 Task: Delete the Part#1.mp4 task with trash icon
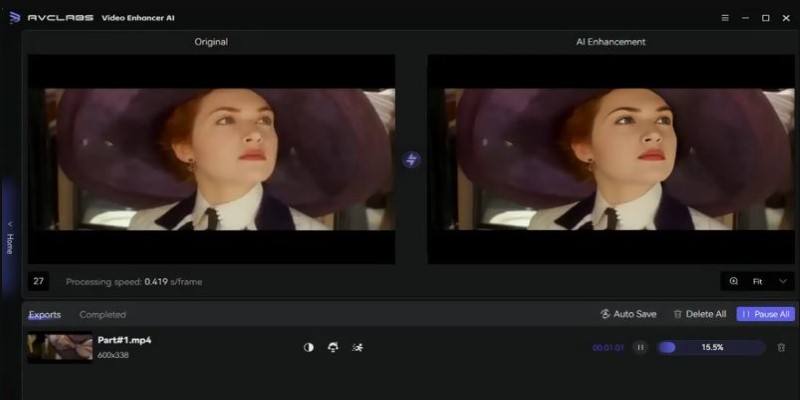[781, 347]
